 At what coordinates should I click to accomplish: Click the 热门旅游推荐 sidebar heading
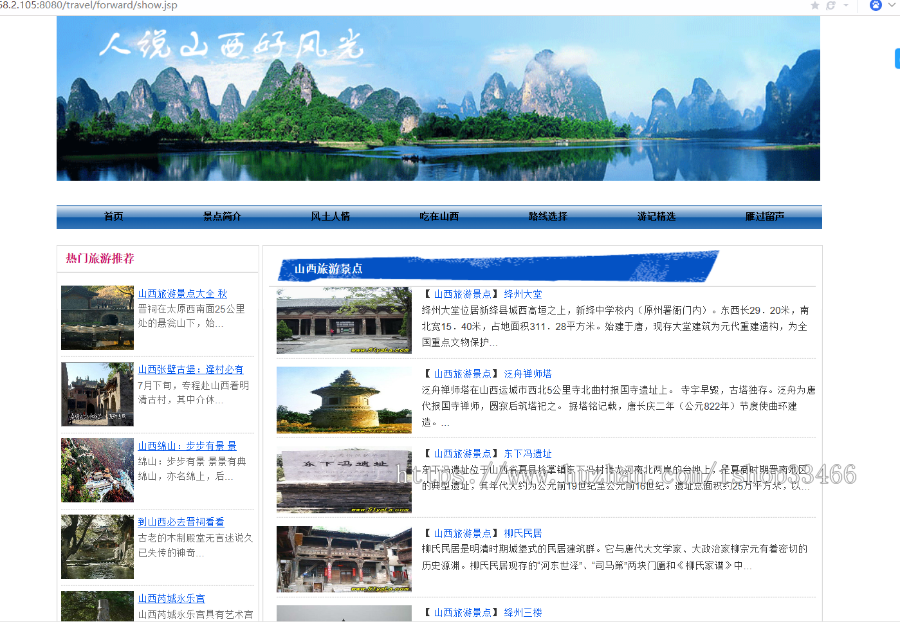click(x=100, y=258)
